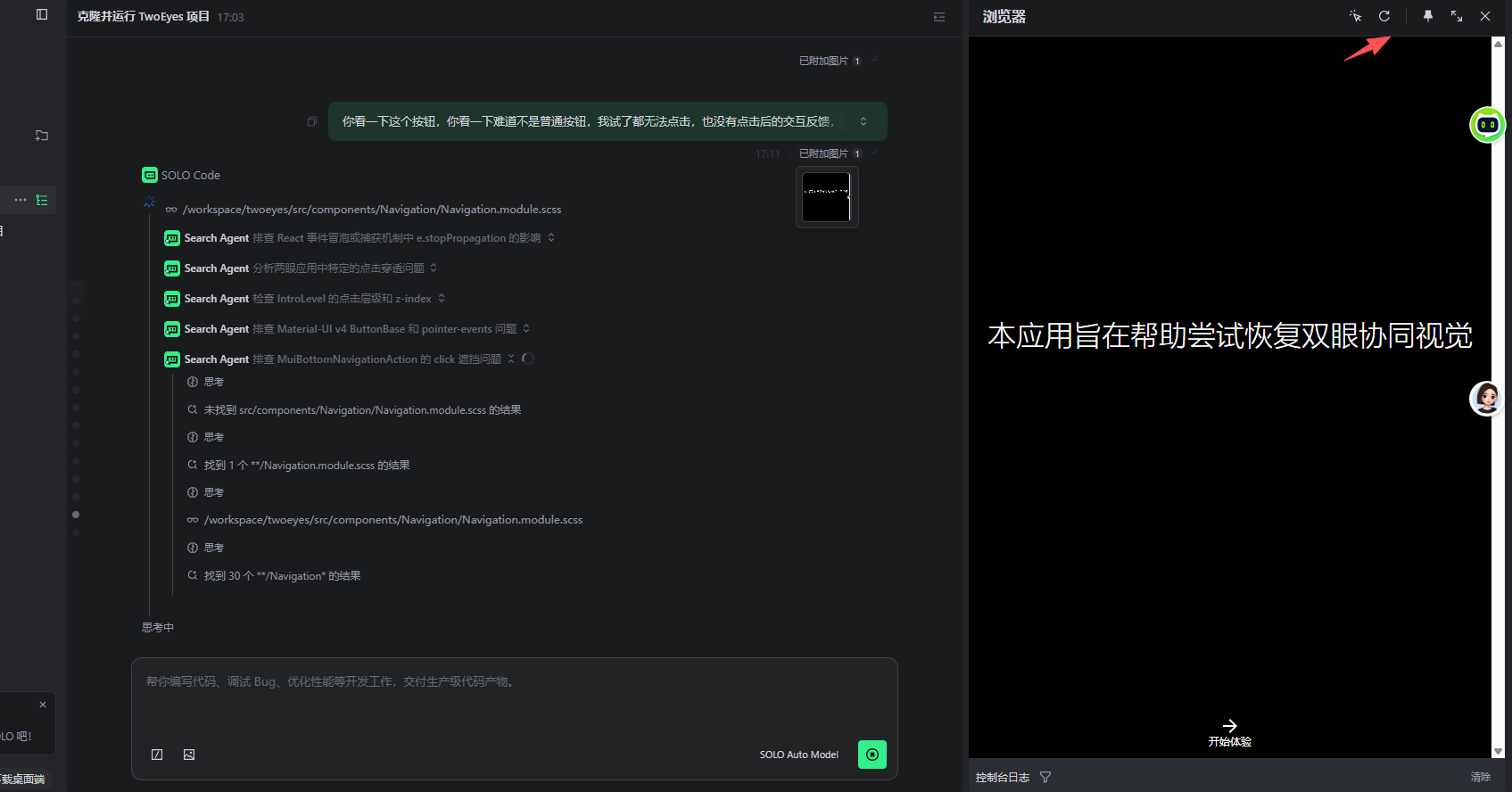Attach an image to the chat input
The image size is (1512, 792).
(189, 755)
